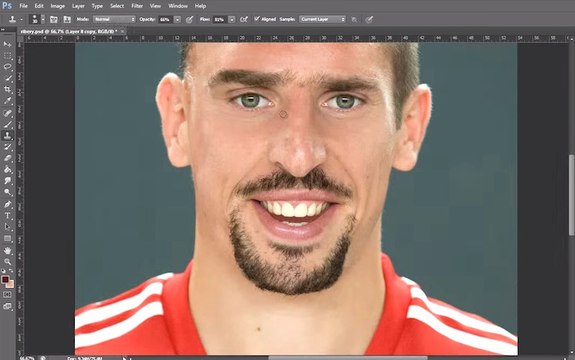Open the View menu
575x360 pixels.
(155, 6)
